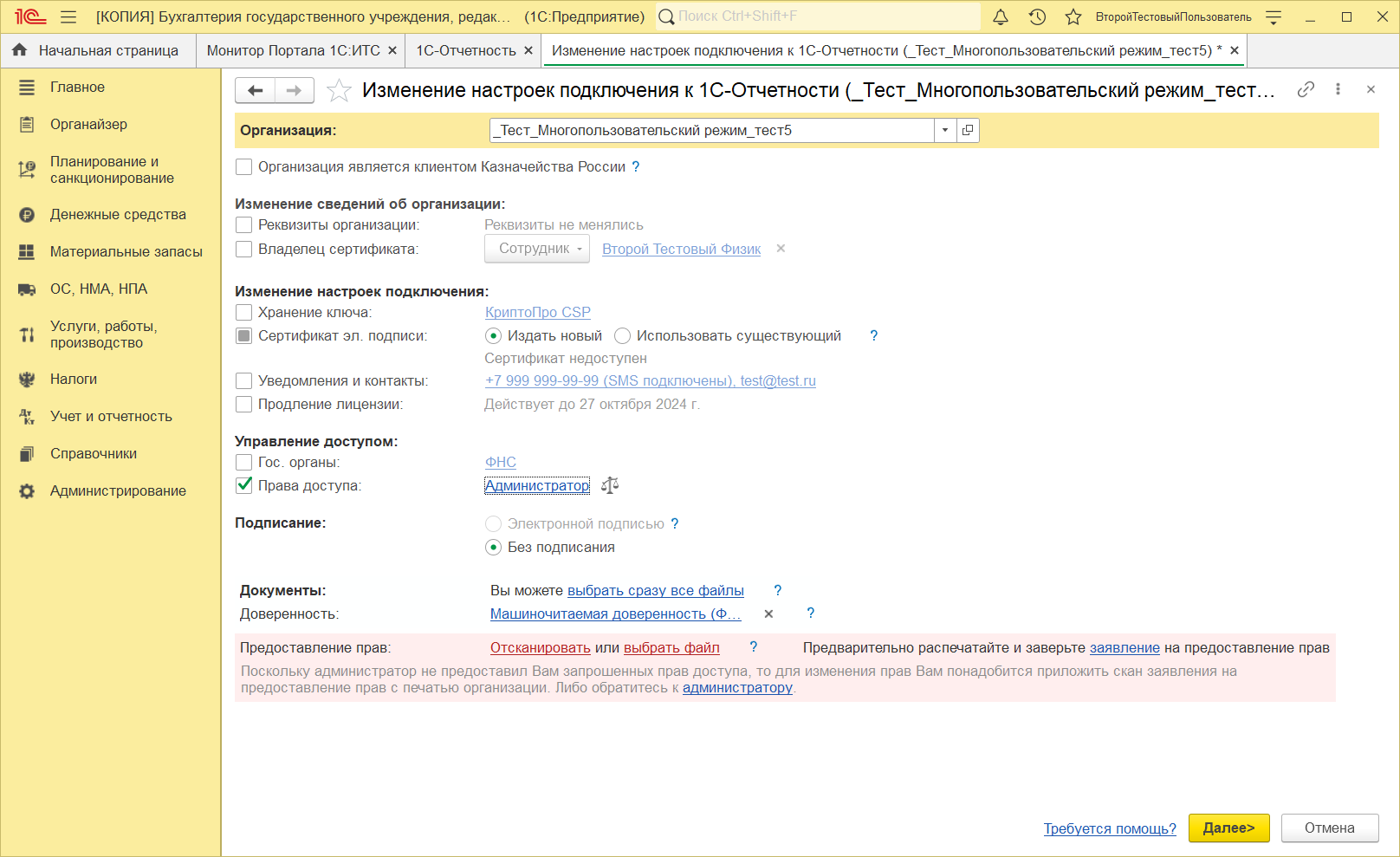
Task: Click the Отмена button
Action: (x=1330, y=828)
